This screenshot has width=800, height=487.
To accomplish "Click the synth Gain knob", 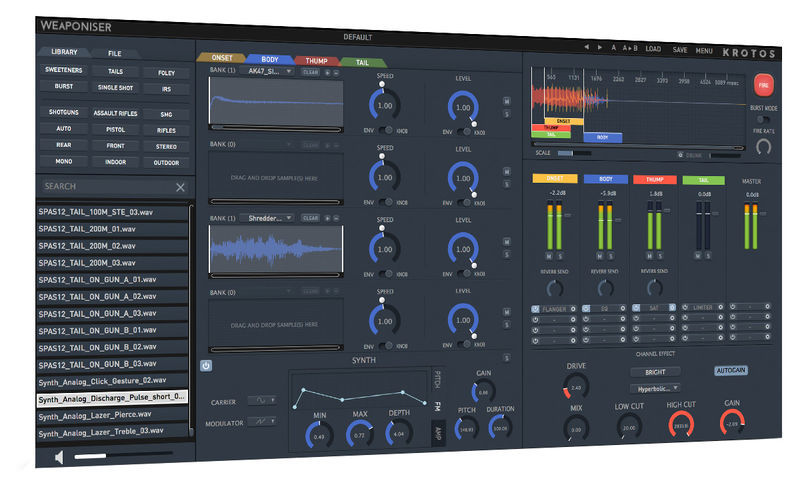I will (x=483, y=392).
